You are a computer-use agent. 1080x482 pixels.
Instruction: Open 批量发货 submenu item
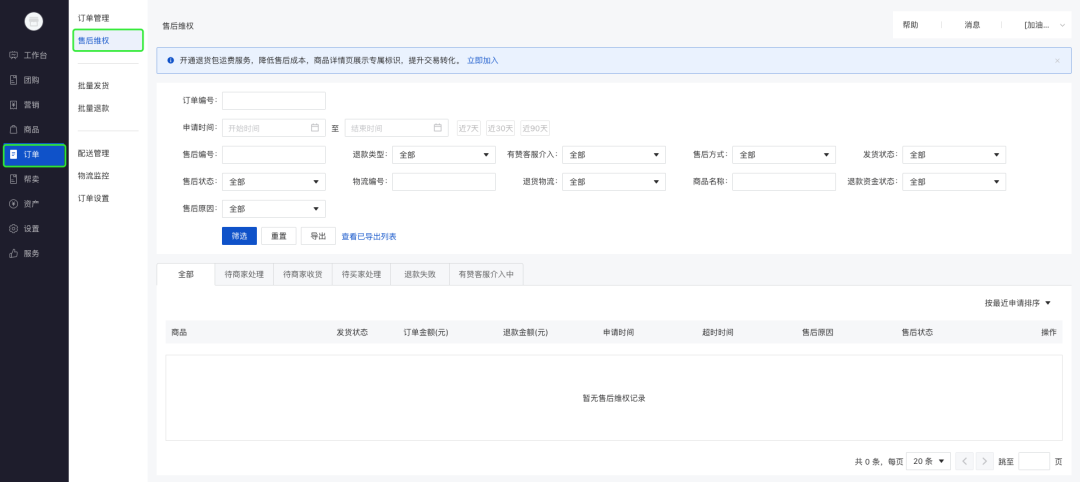coord(94,86)
